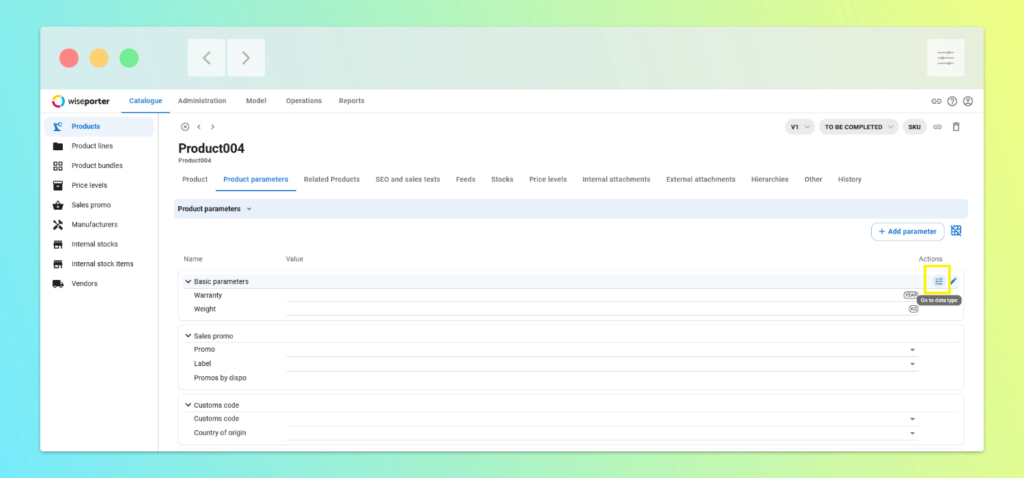Open the user account icon
Image resolution: width=1024 pixels, height=478 pixels.
click(968, 101)
